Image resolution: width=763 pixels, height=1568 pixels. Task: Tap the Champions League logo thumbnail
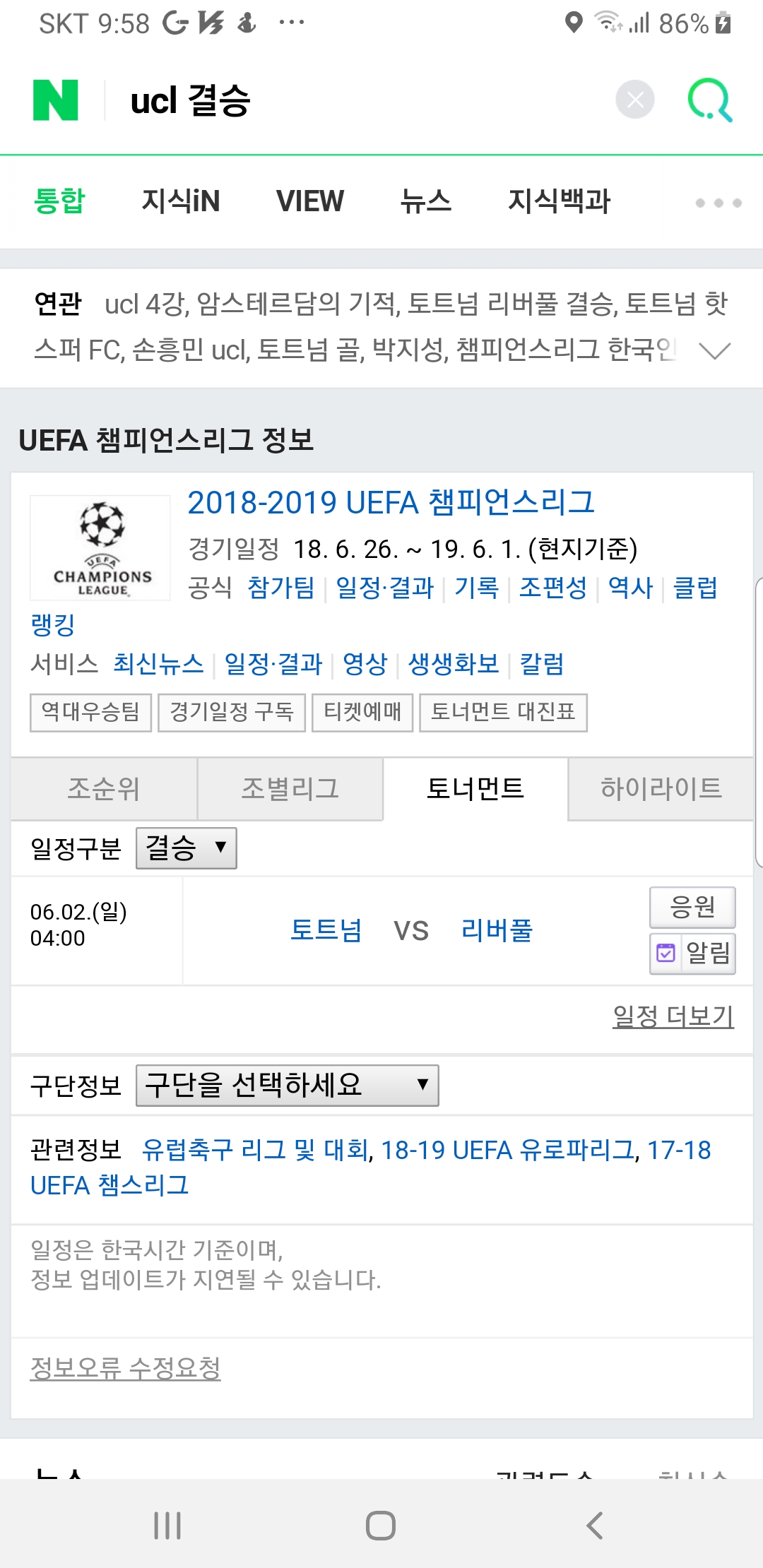[100, 548]
